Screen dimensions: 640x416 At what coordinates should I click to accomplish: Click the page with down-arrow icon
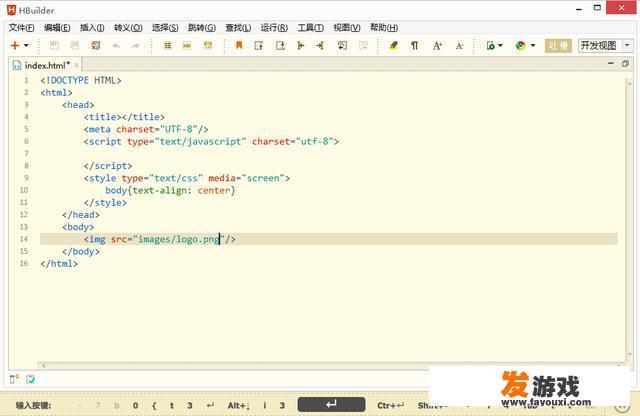pos(280,45)
